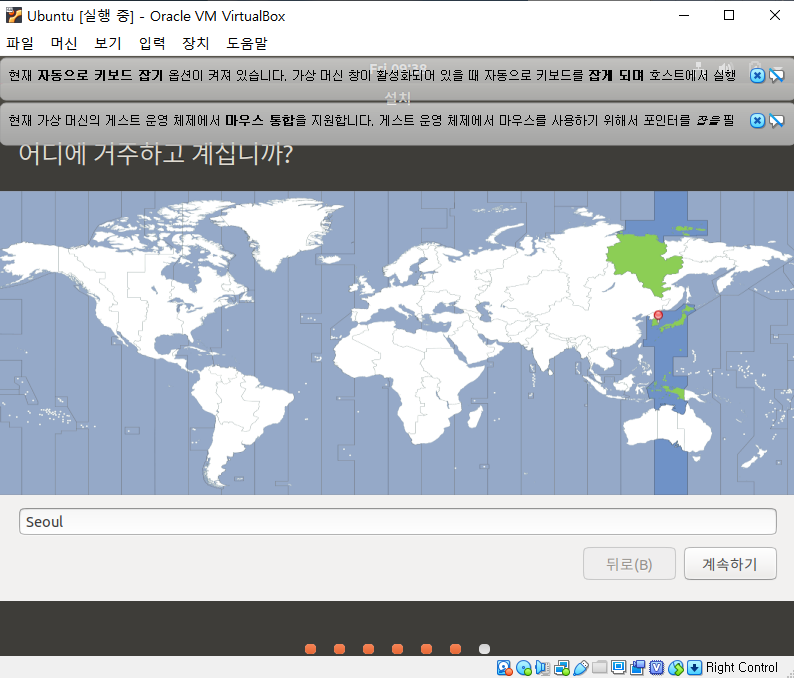
Task: Dismiss the keyboard capture notification
Action: 757,76
